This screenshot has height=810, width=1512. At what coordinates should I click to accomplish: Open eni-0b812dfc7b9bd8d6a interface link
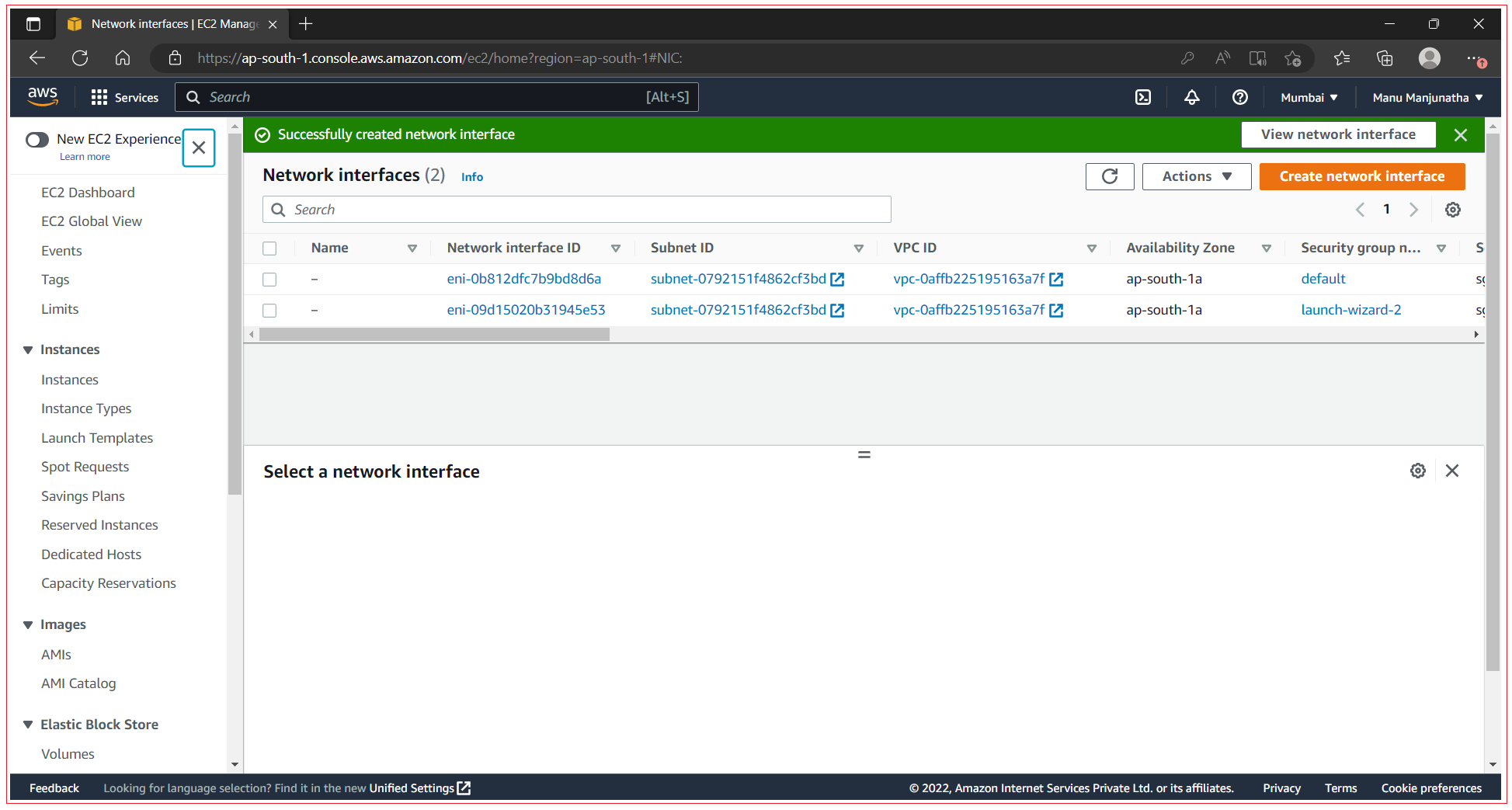click(x=524, y=279)
